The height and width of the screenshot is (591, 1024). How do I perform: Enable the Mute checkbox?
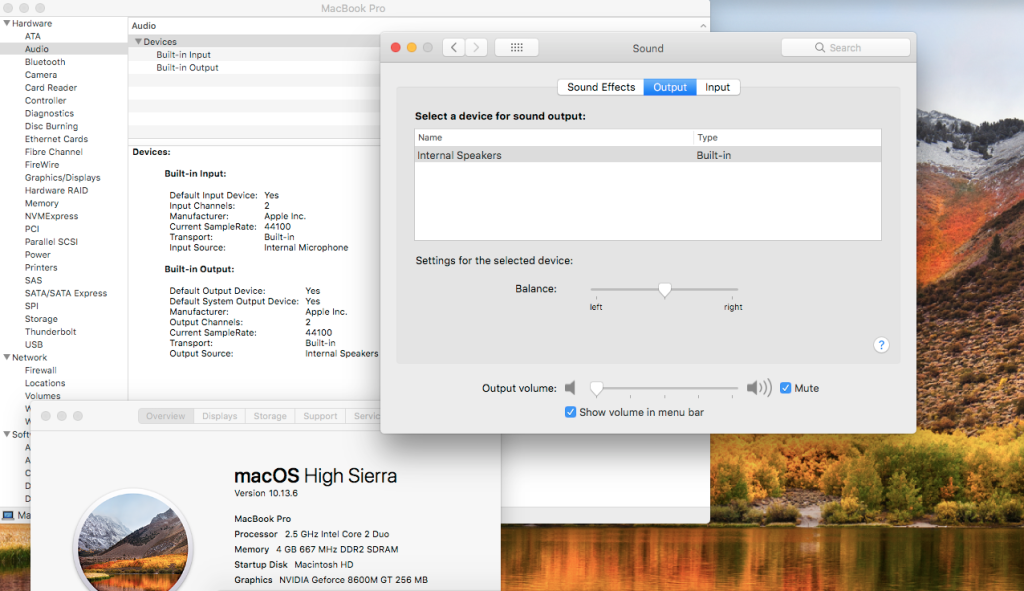(784, 388)
